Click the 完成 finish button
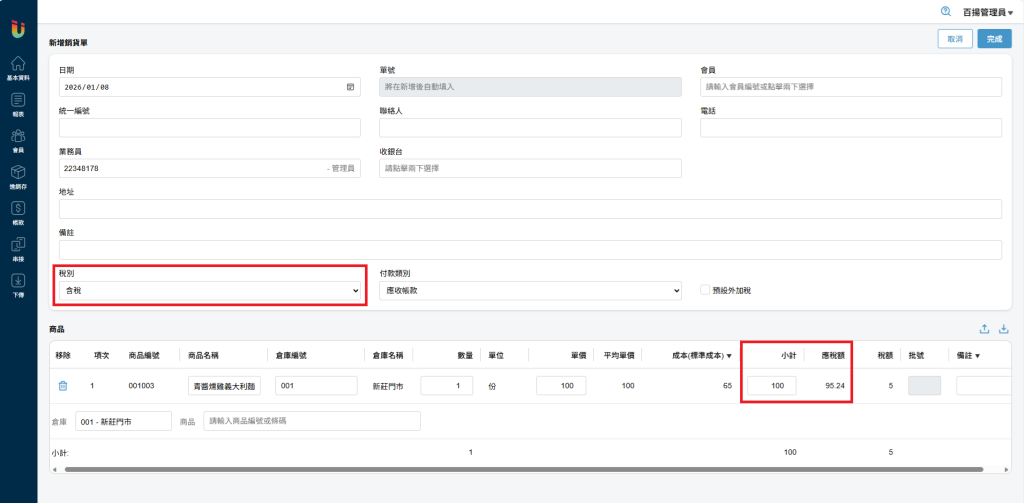 [x=993, y=39]
